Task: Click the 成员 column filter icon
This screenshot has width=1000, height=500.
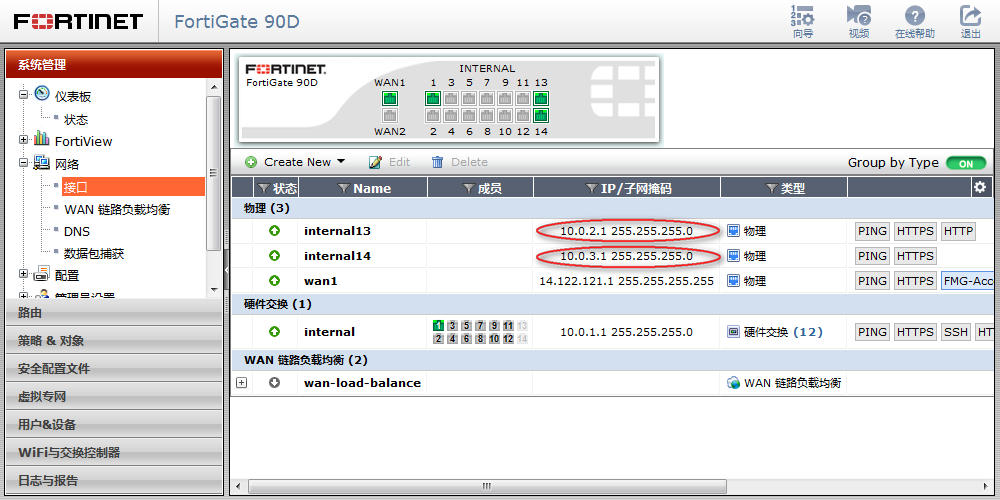Action: click(x=469, y=188)
